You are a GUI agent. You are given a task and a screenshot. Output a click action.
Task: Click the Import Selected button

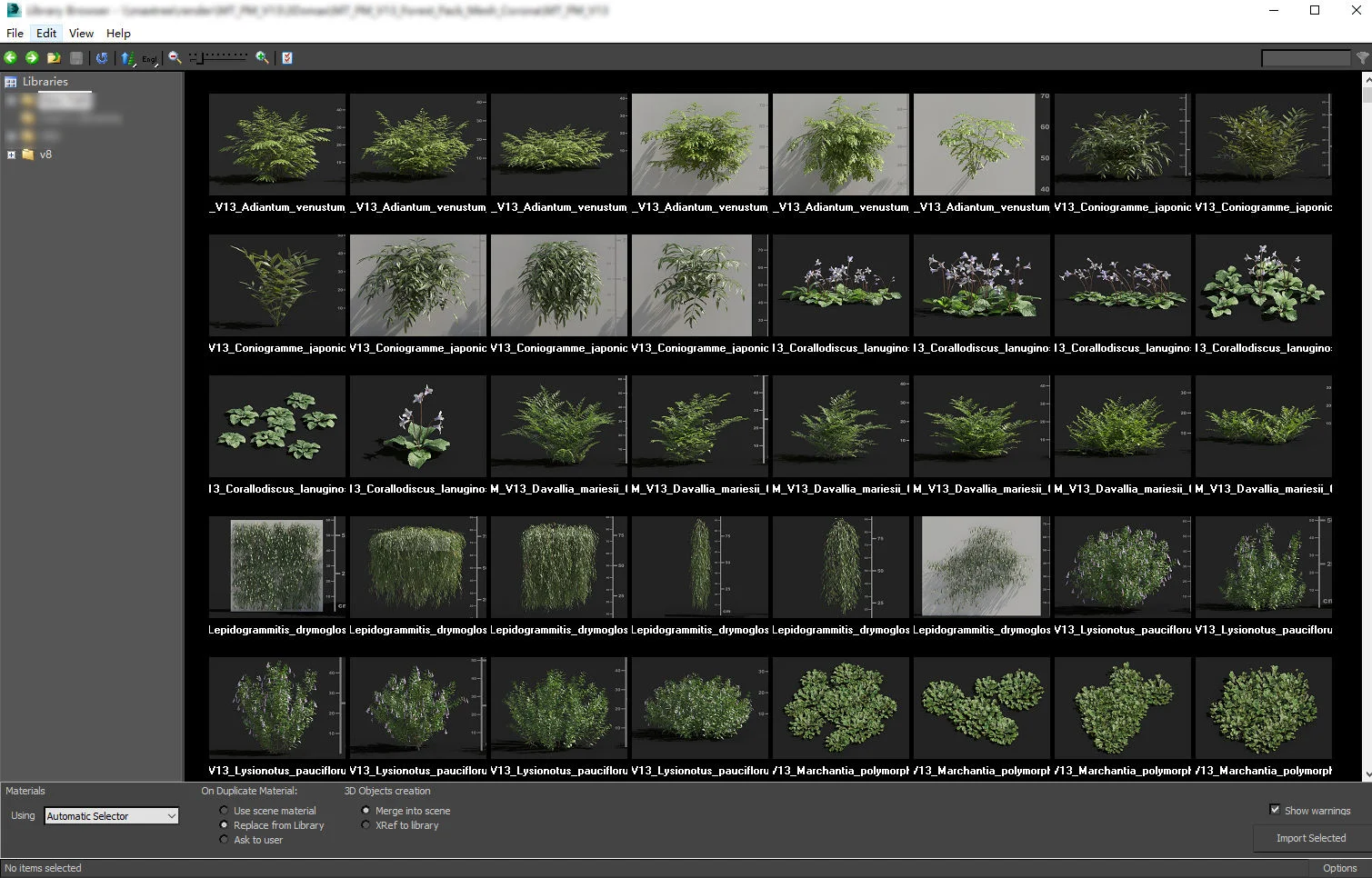coord(1309,837)
